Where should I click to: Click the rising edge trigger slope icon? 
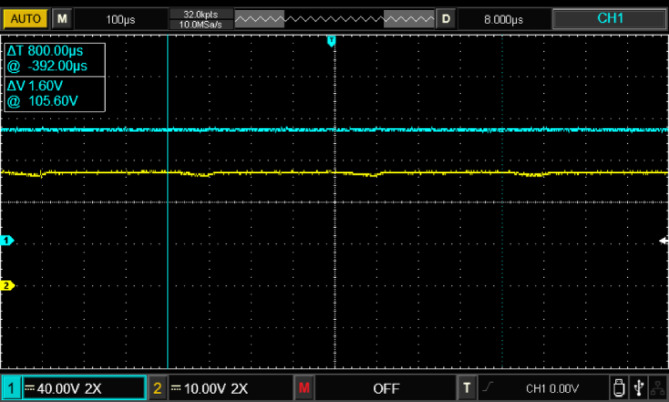point(488,387)
